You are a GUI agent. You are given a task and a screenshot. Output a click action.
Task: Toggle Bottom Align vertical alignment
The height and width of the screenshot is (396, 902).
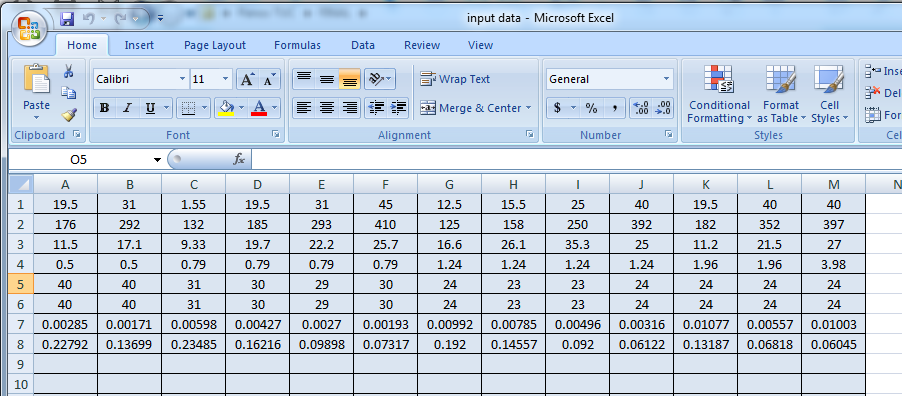pyautogui.click(x=349, y=79)
